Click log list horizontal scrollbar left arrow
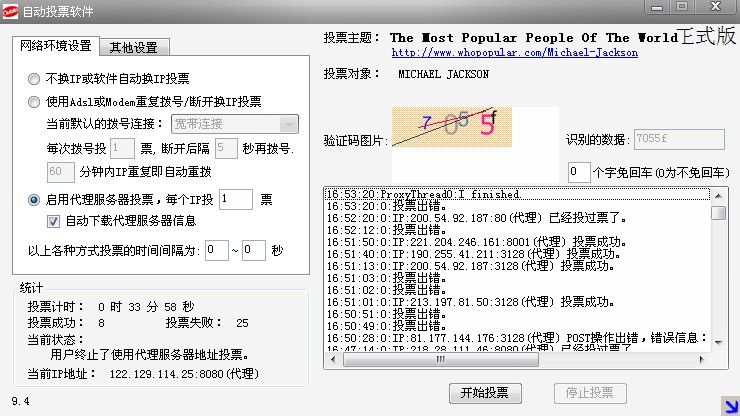 [333, 360]
